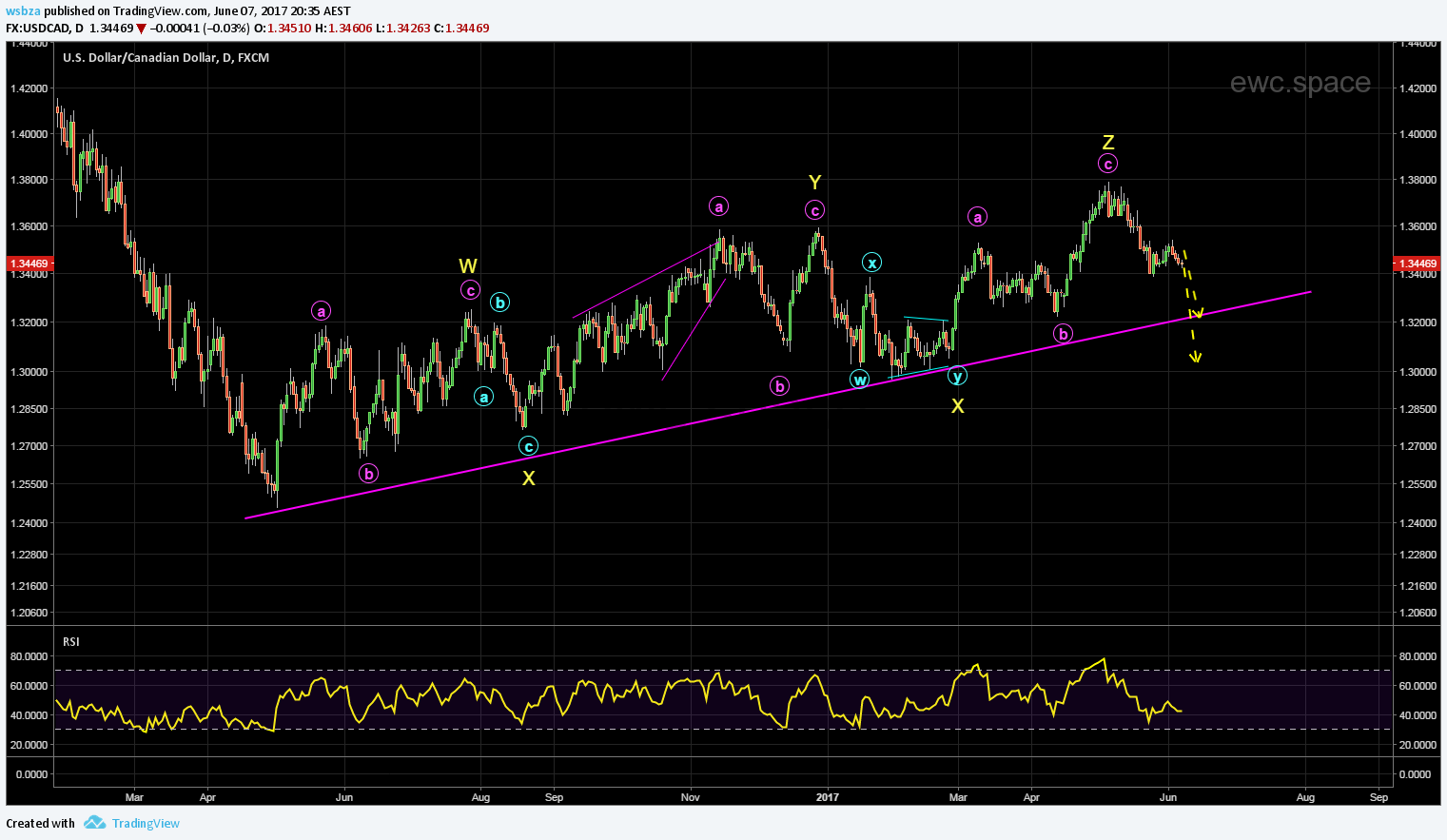Click the TradingView cloud logo in footer
Viewport: 1447px width, 840px height.
click(x=93, y=823)
